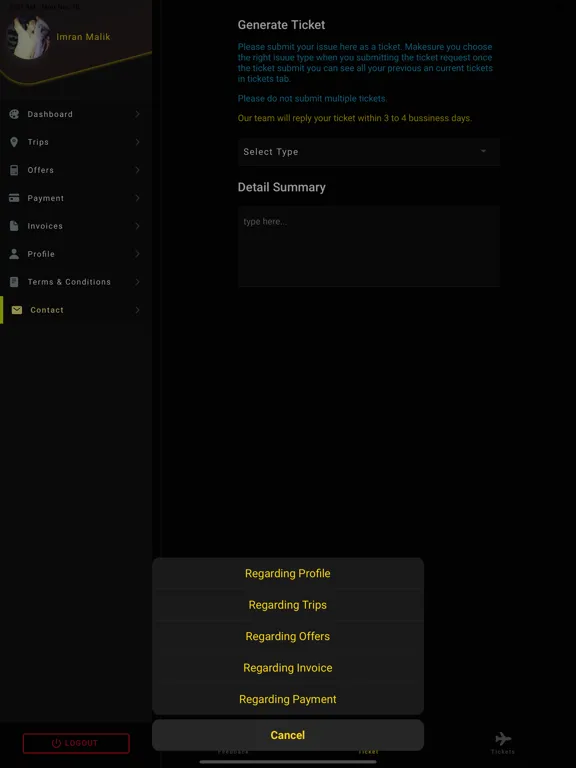Click the Contact envelope icon
This screenshot has height=768, width=576.
point(17,310)
